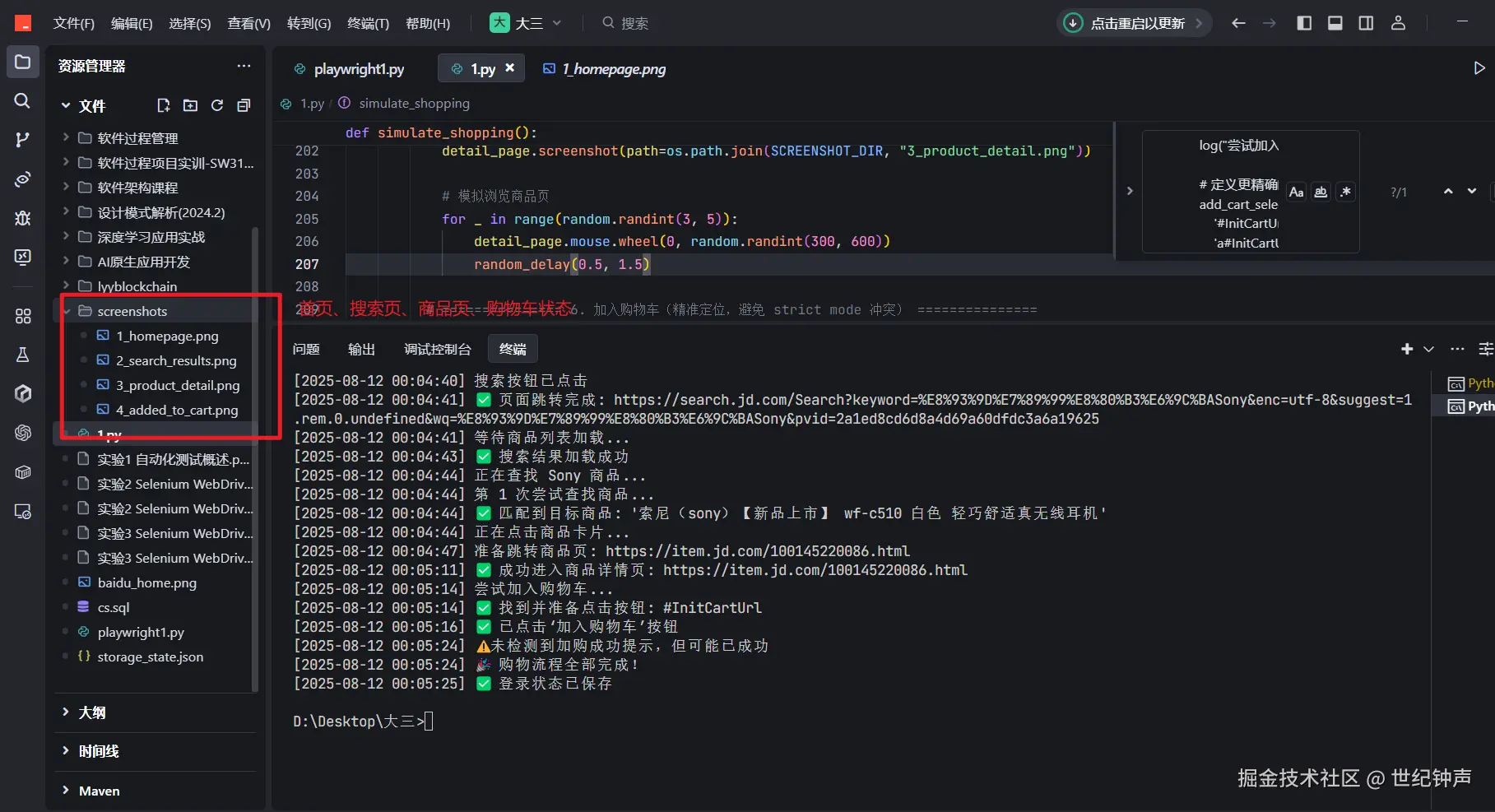Open the 查看(V) menu

pyautogui.click(x=248, y=23)
